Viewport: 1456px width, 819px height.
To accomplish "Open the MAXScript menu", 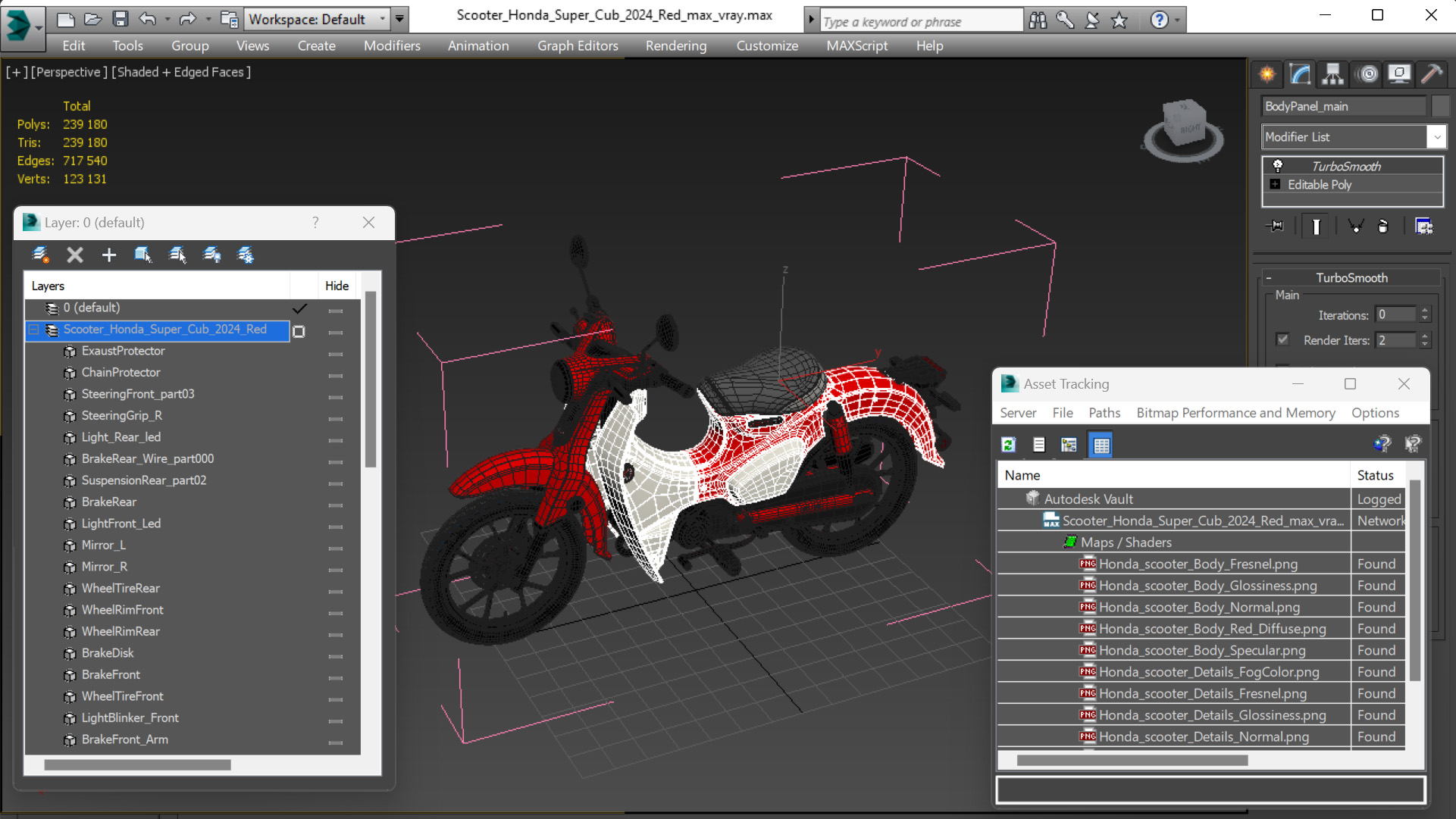I will [x=856, y=45].
